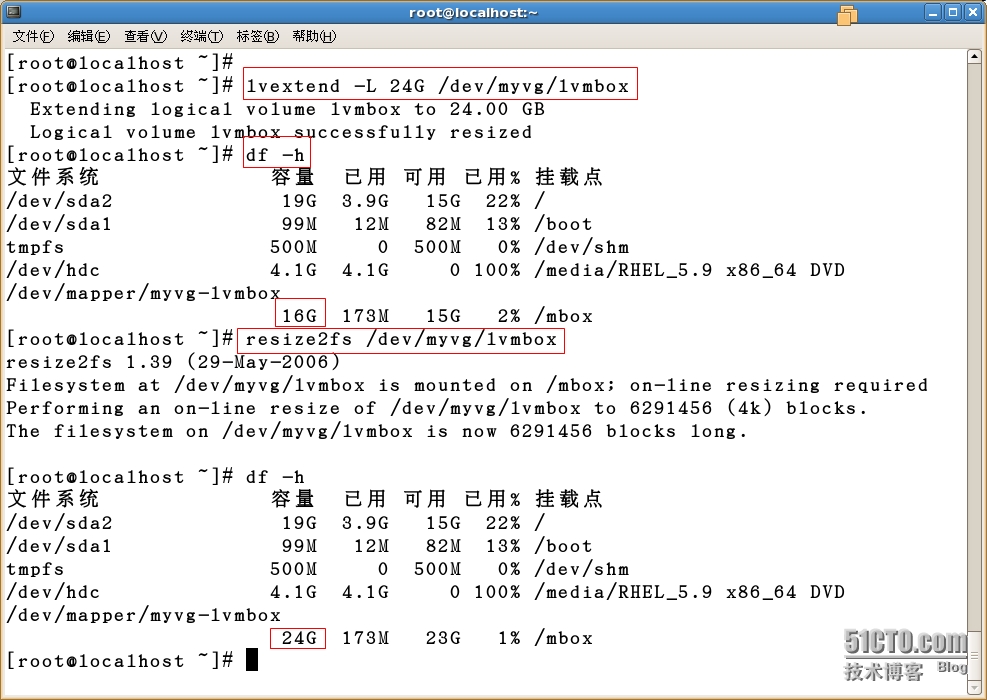
Task: Click 'resize2fs 1.39 (29-May-2006)' line
Action: pos(173,362)
